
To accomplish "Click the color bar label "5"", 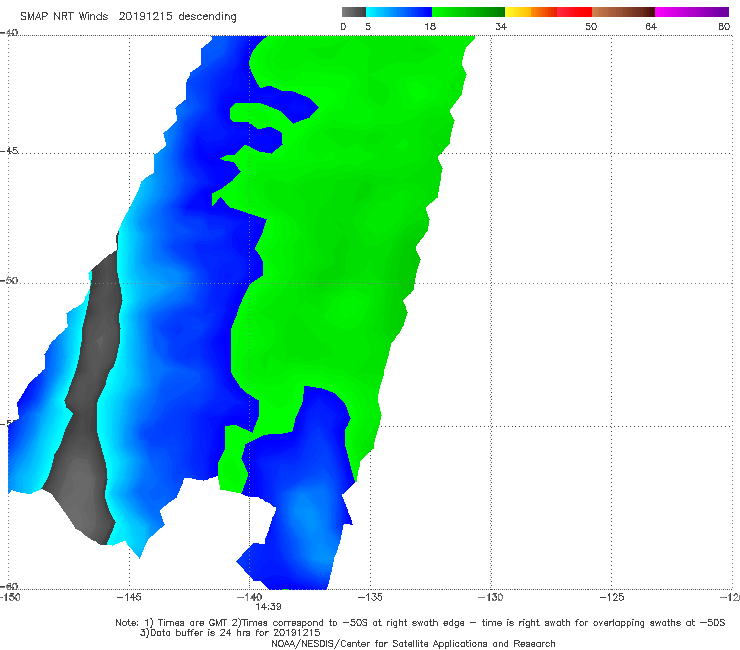I will [368, 26].
